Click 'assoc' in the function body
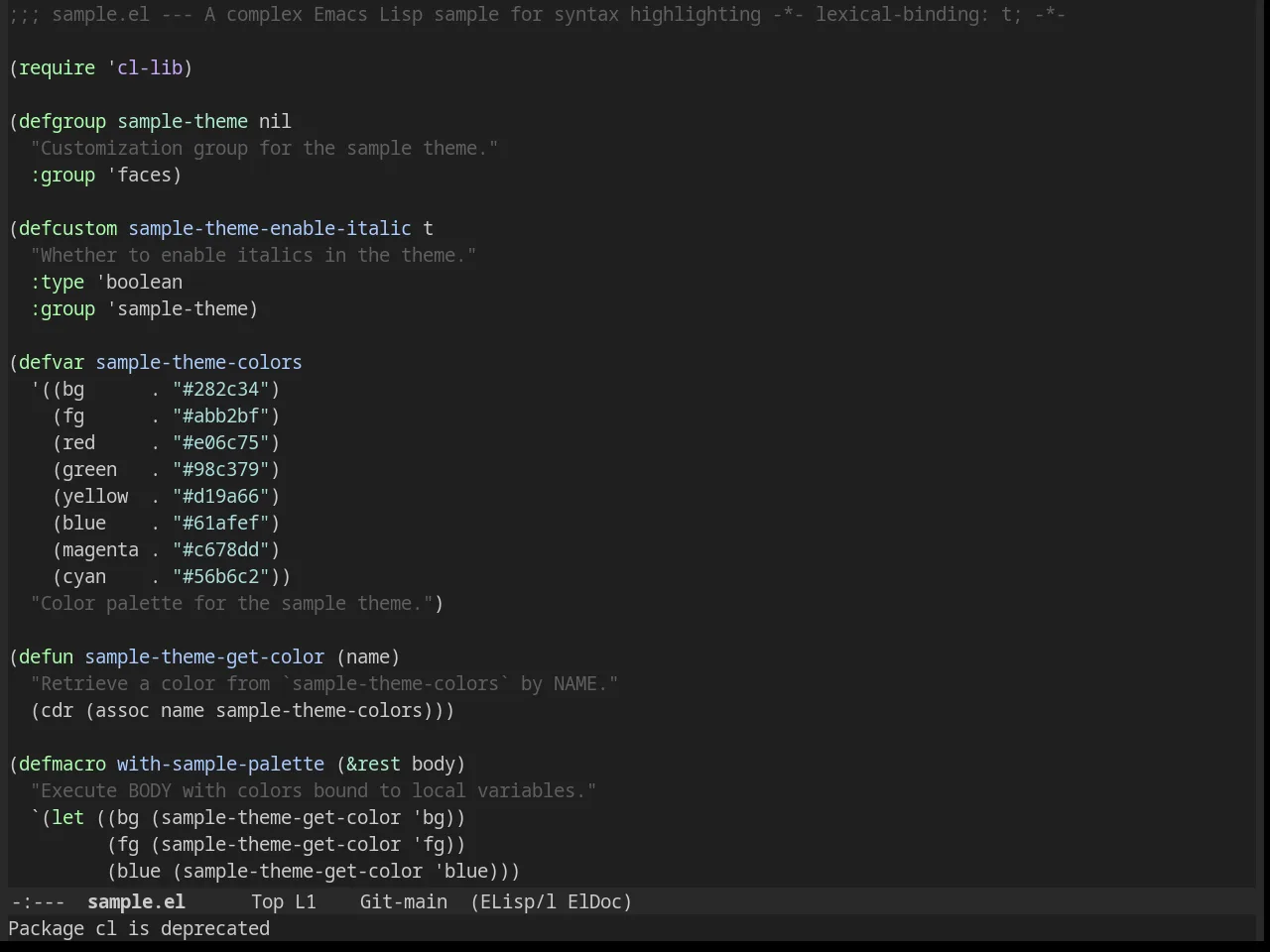Viewport: 1270px width, 952px height. (x=123, y=710)
